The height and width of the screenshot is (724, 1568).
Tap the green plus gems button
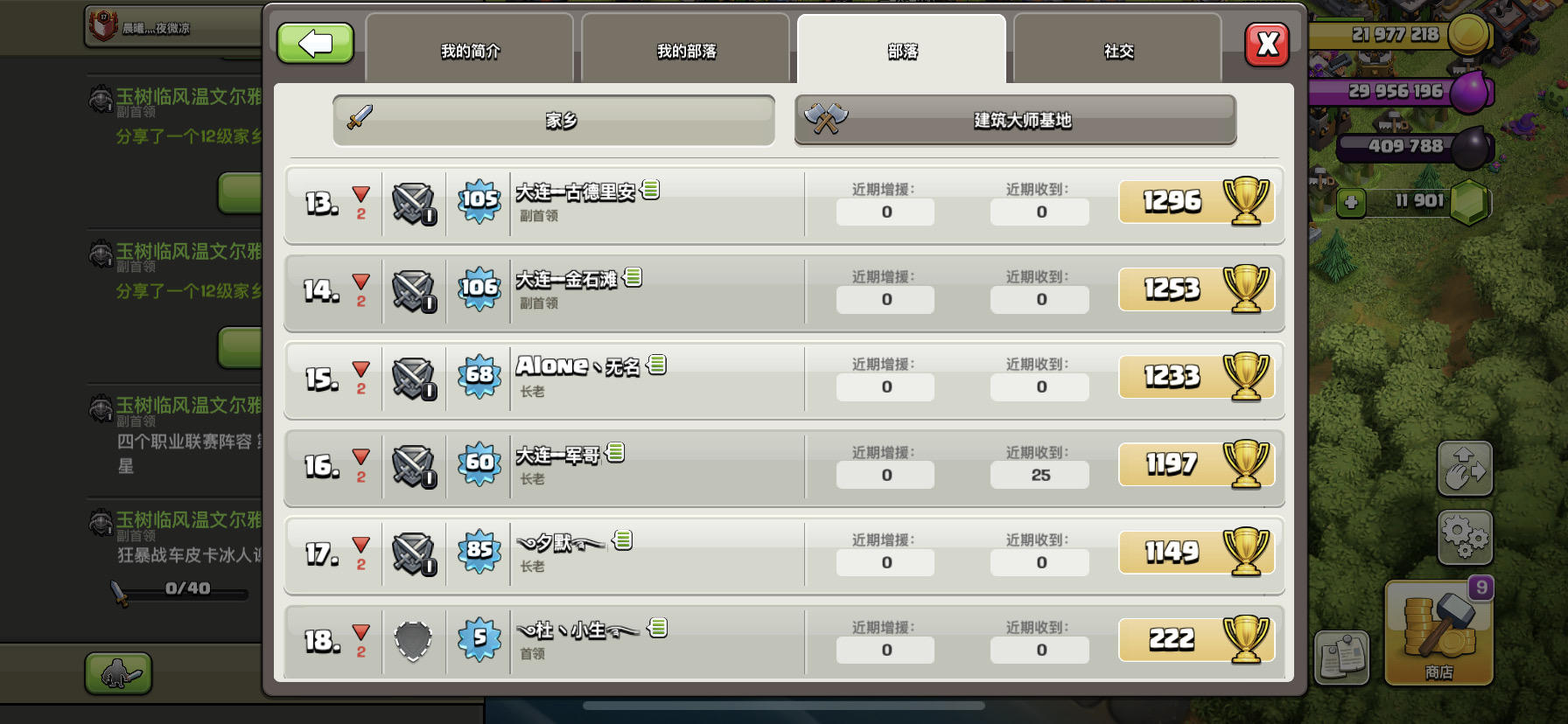coord(1351,203)
